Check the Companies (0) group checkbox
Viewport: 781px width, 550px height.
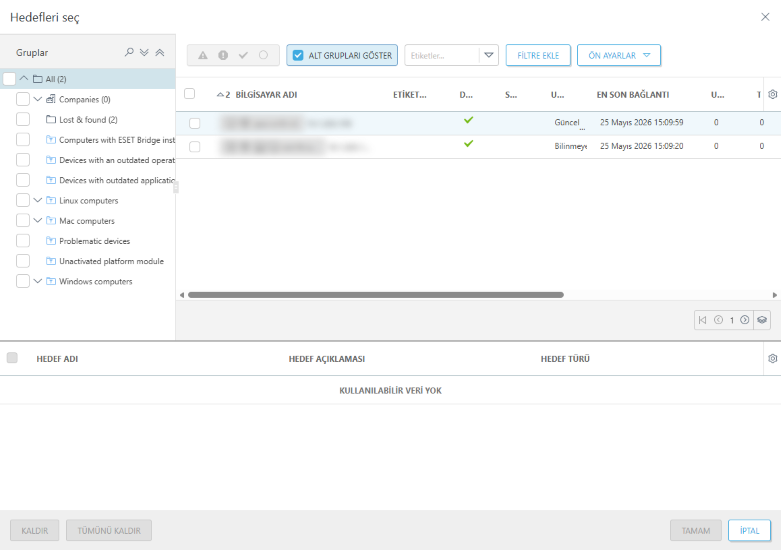[23, 99]
